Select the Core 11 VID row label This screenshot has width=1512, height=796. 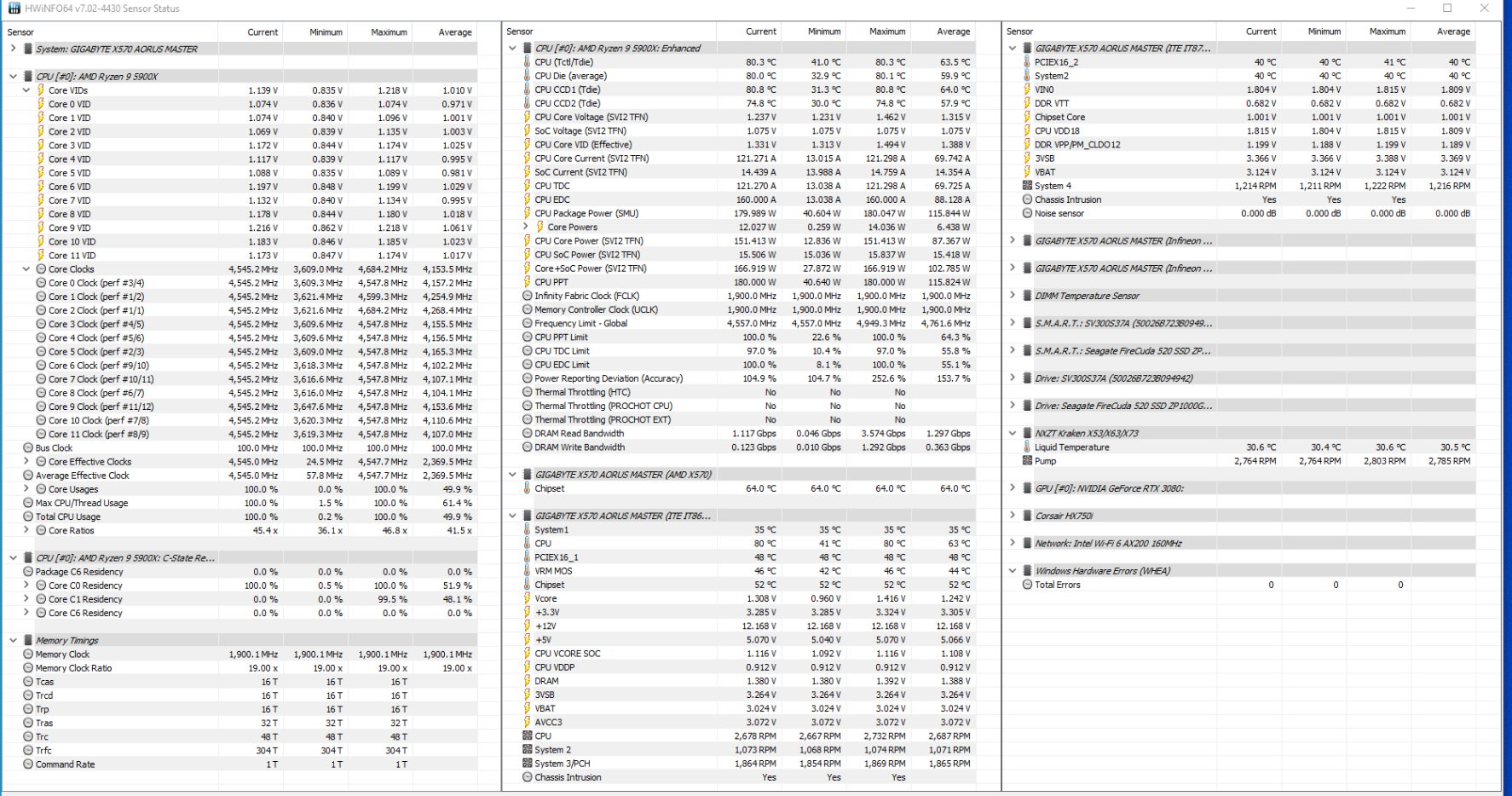(x=72, y=256)
